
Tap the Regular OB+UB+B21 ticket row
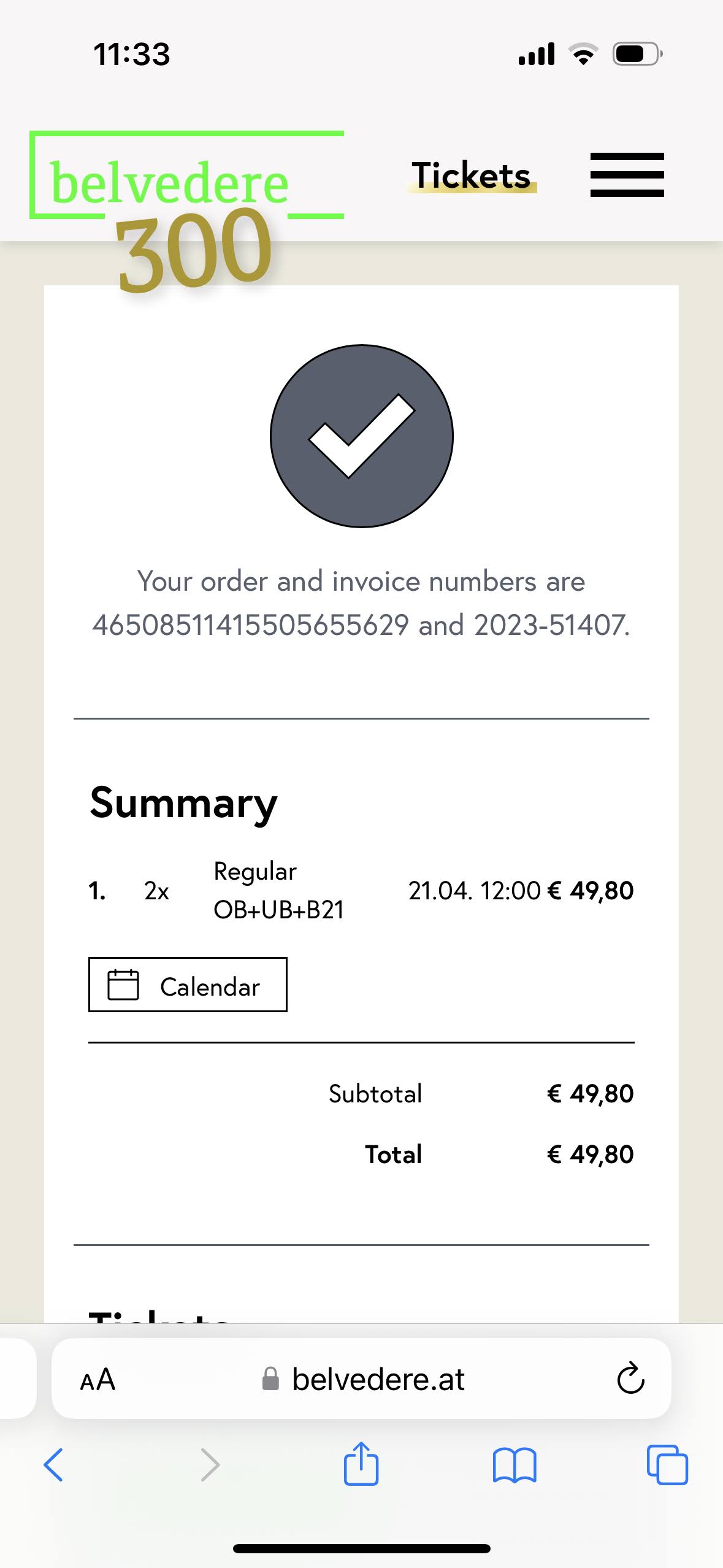tap(278, 891)
